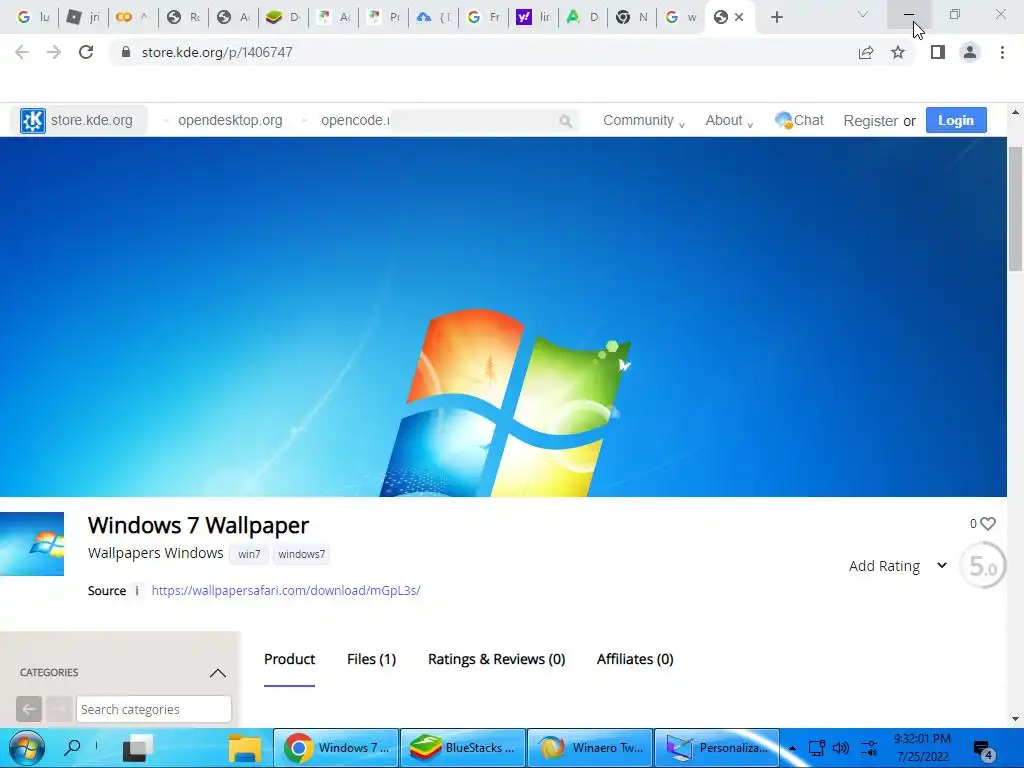1024x768 pixels.
Task: Switch to Personalization taskbar window
Action: point(717,748)
